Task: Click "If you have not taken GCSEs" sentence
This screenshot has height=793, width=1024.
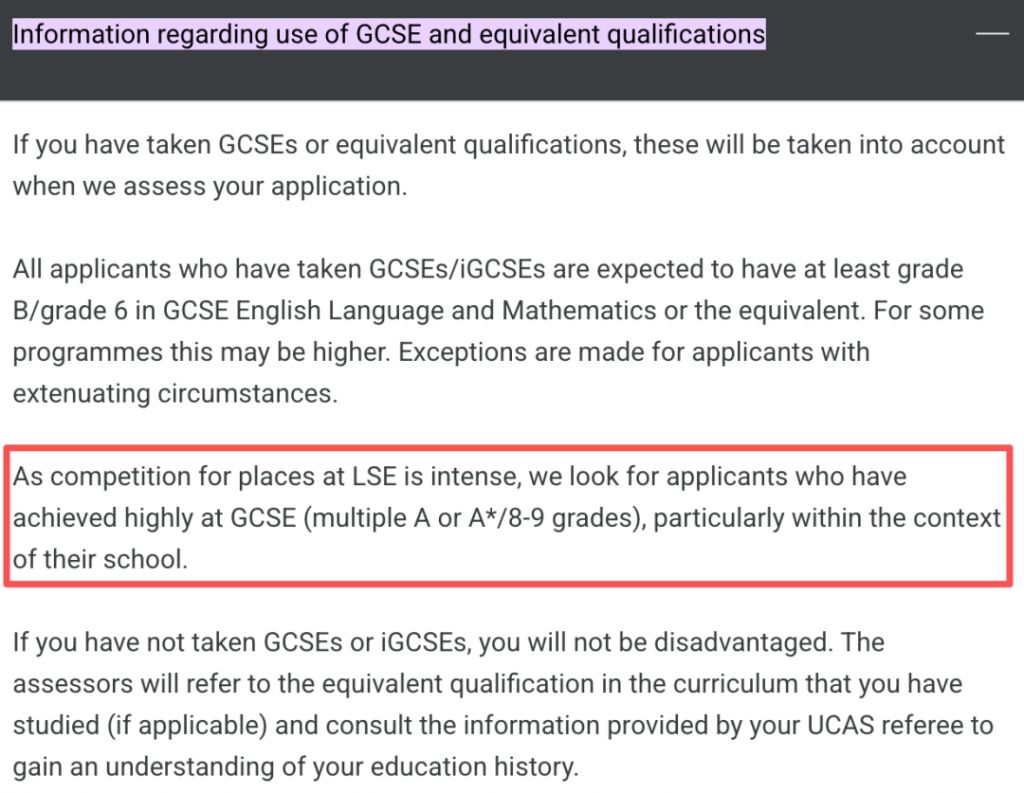Action: click(x=177, y=643)
